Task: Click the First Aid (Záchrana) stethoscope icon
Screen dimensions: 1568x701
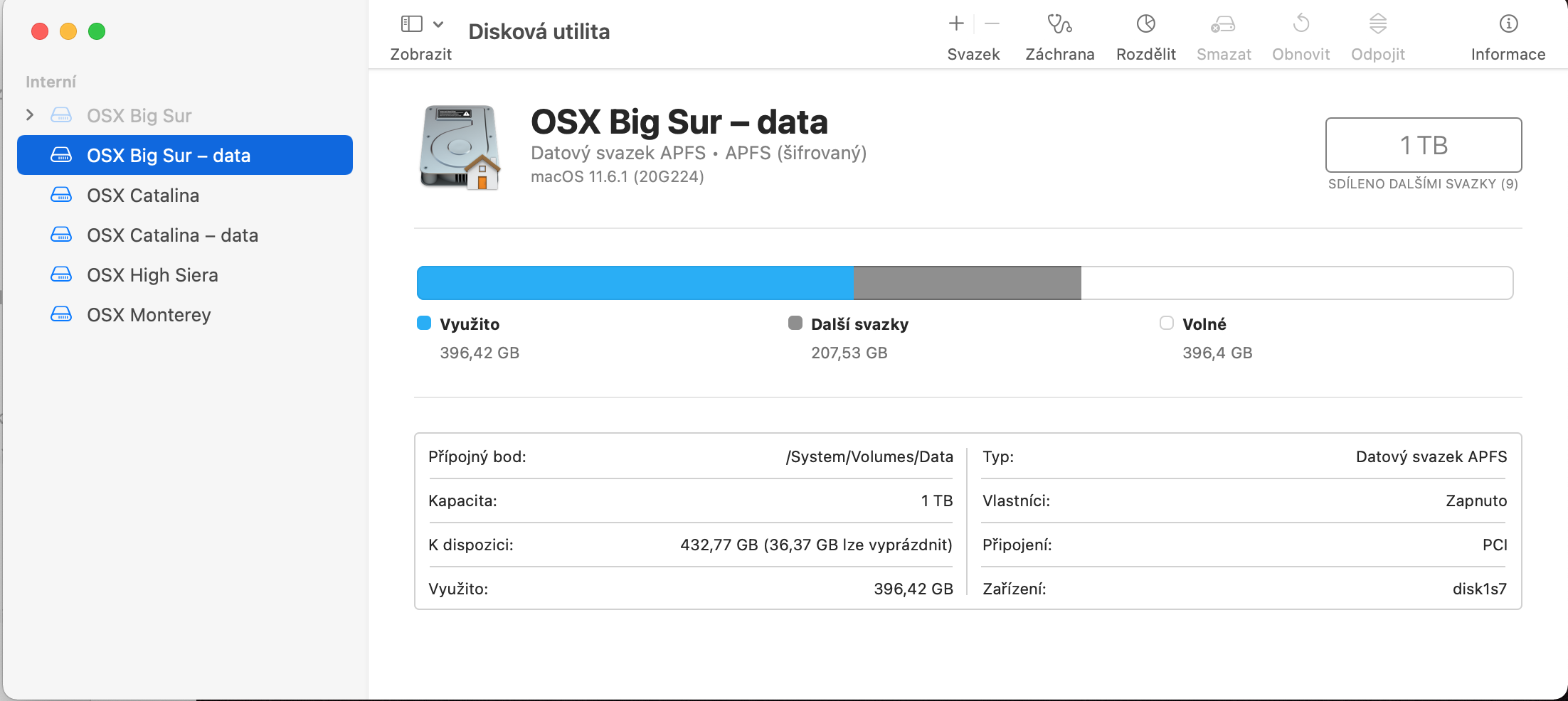Action: (x=1059, y=24)
